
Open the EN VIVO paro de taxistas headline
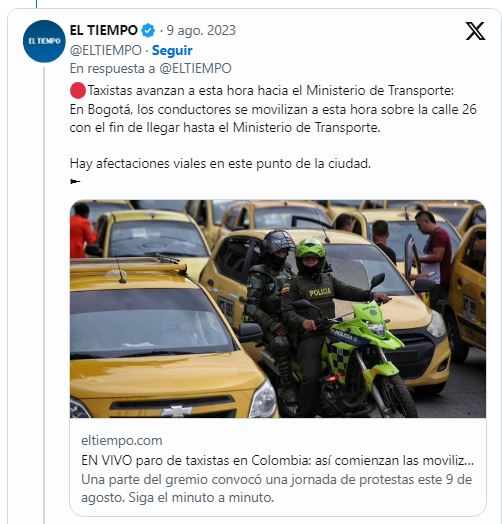point(277,461)
